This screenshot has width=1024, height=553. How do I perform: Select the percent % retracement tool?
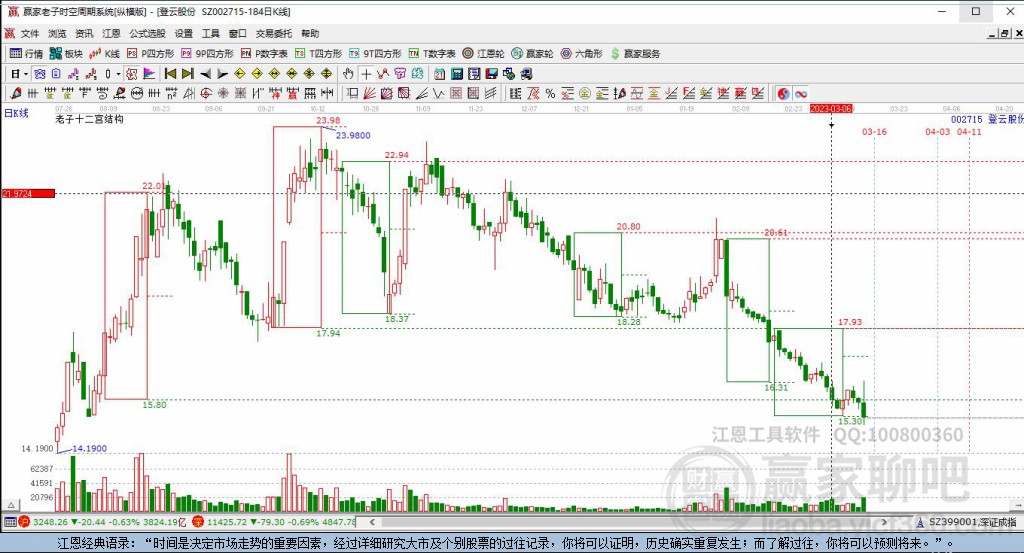click(551, 93)
